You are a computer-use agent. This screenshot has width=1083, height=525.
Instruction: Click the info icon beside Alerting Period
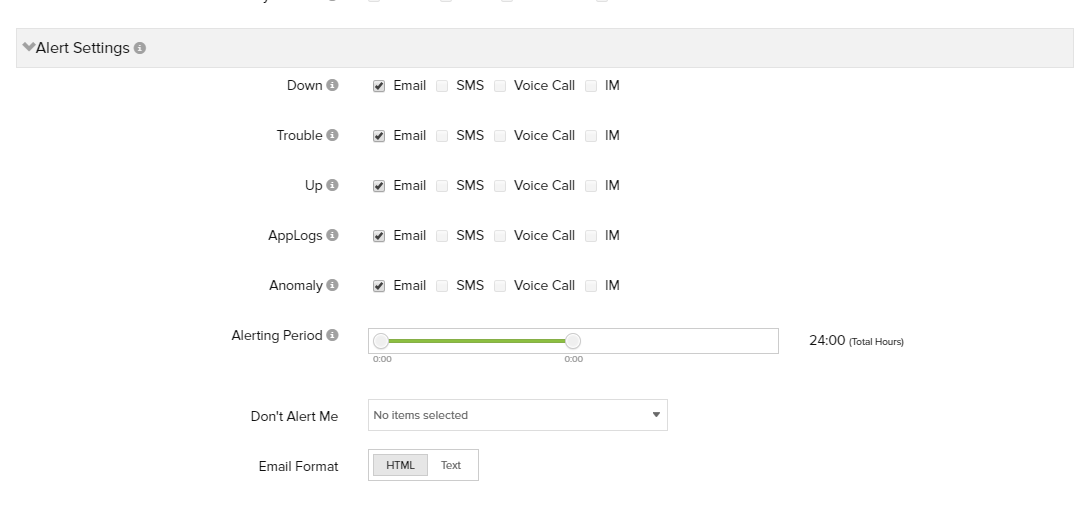coord(332,335)
